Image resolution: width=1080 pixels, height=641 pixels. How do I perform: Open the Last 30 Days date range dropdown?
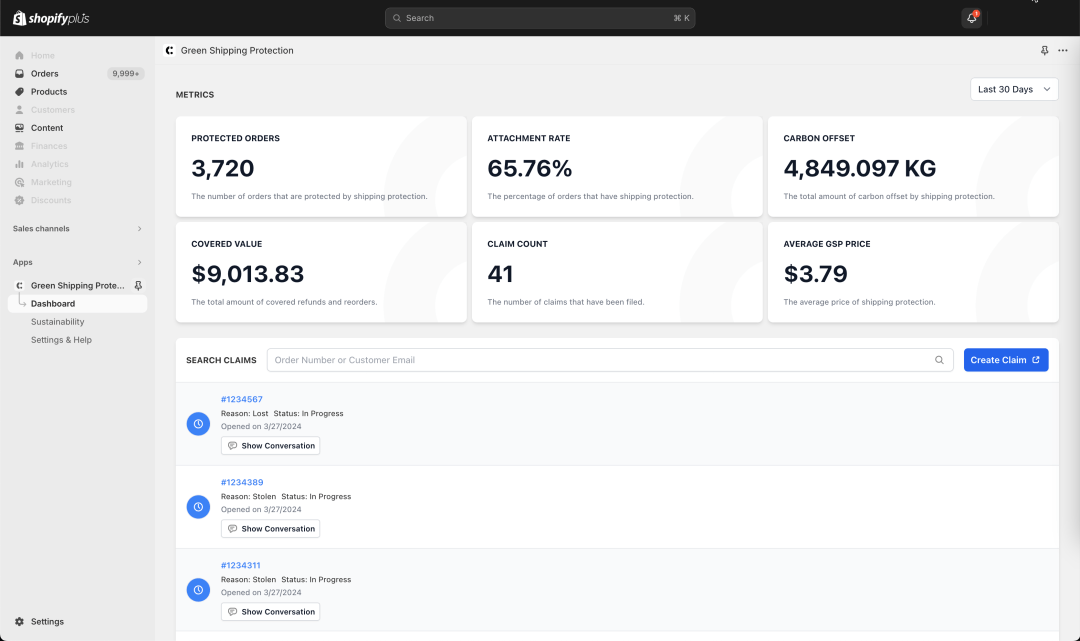click(1014, 90)
